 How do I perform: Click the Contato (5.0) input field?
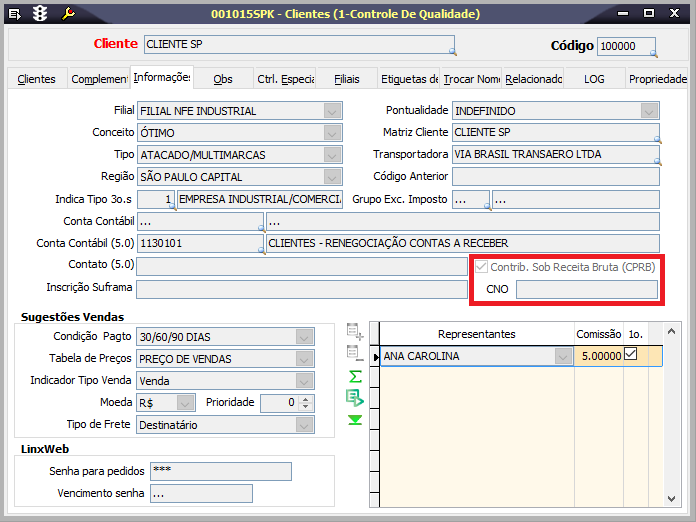click(x=302, y=266)
